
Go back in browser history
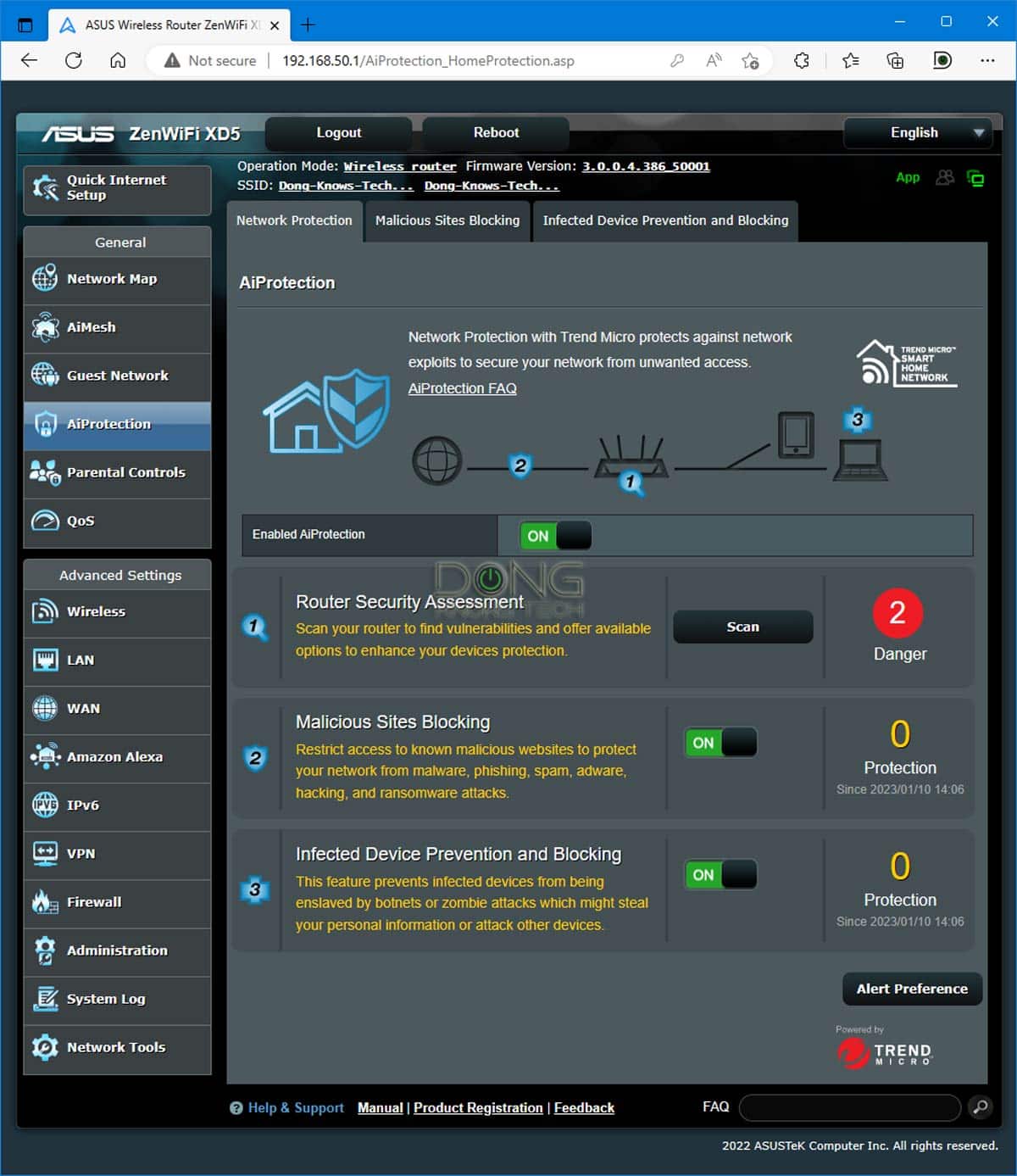click(x=30, y=60)
